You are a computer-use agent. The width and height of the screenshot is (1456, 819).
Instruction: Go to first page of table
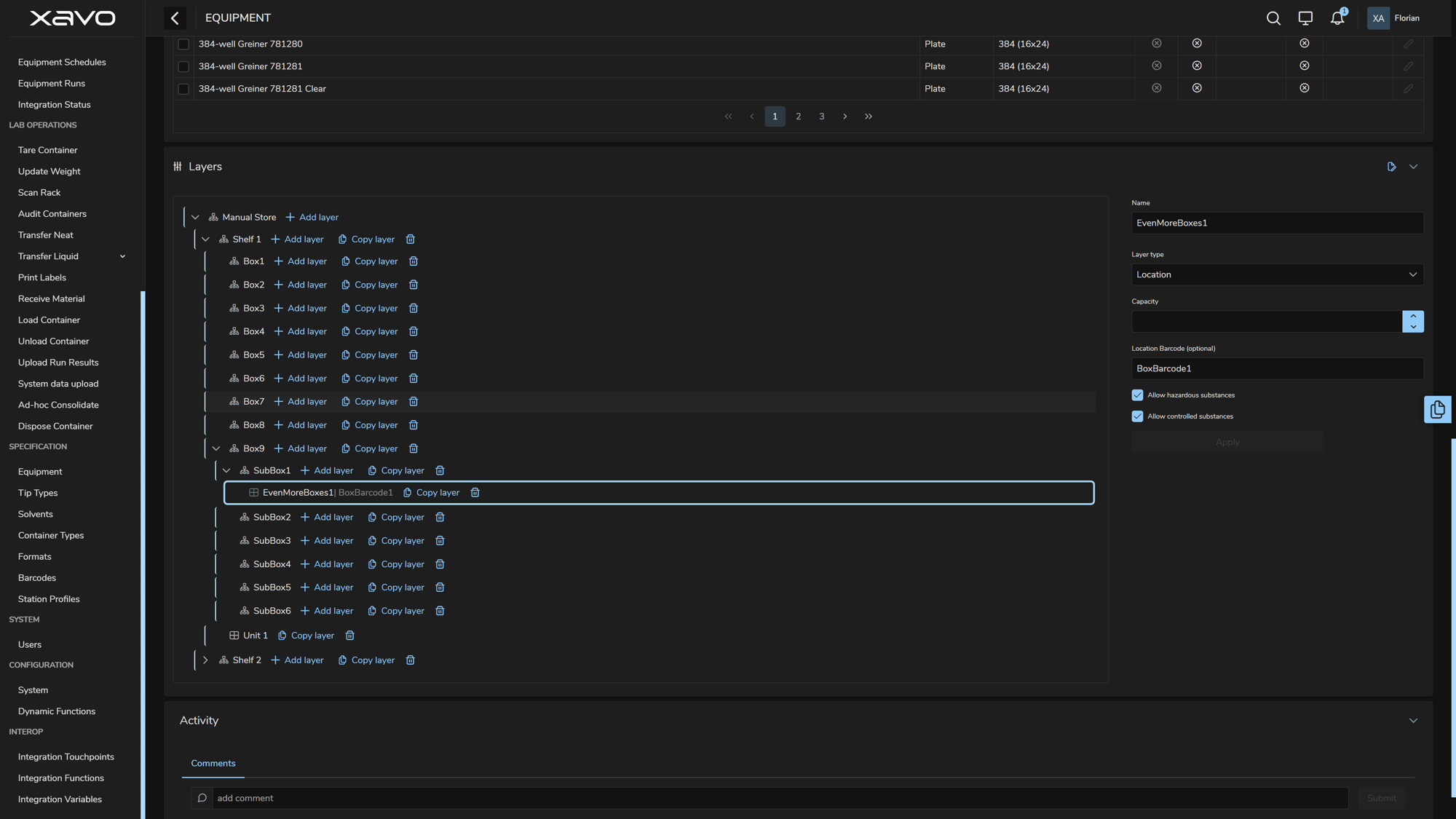[729, 116]
